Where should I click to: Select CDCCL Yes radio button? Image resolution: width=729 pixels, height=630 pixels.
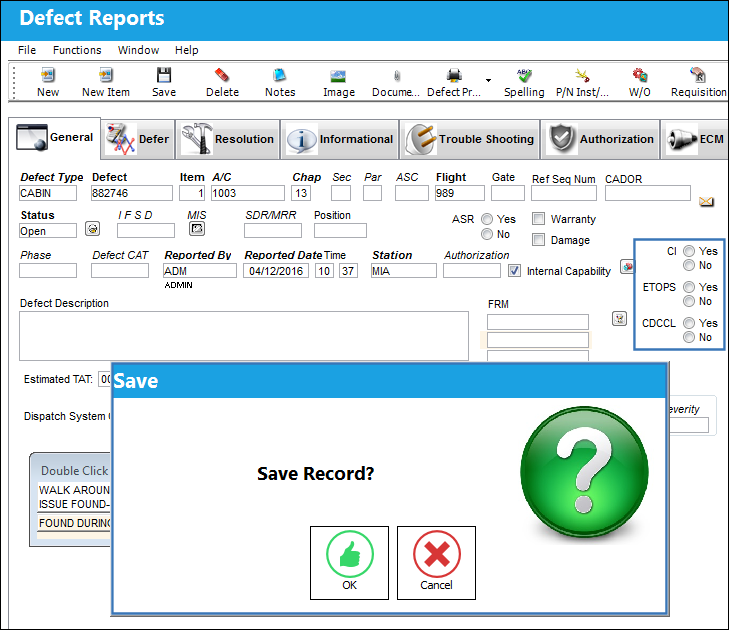coord(689,323)
